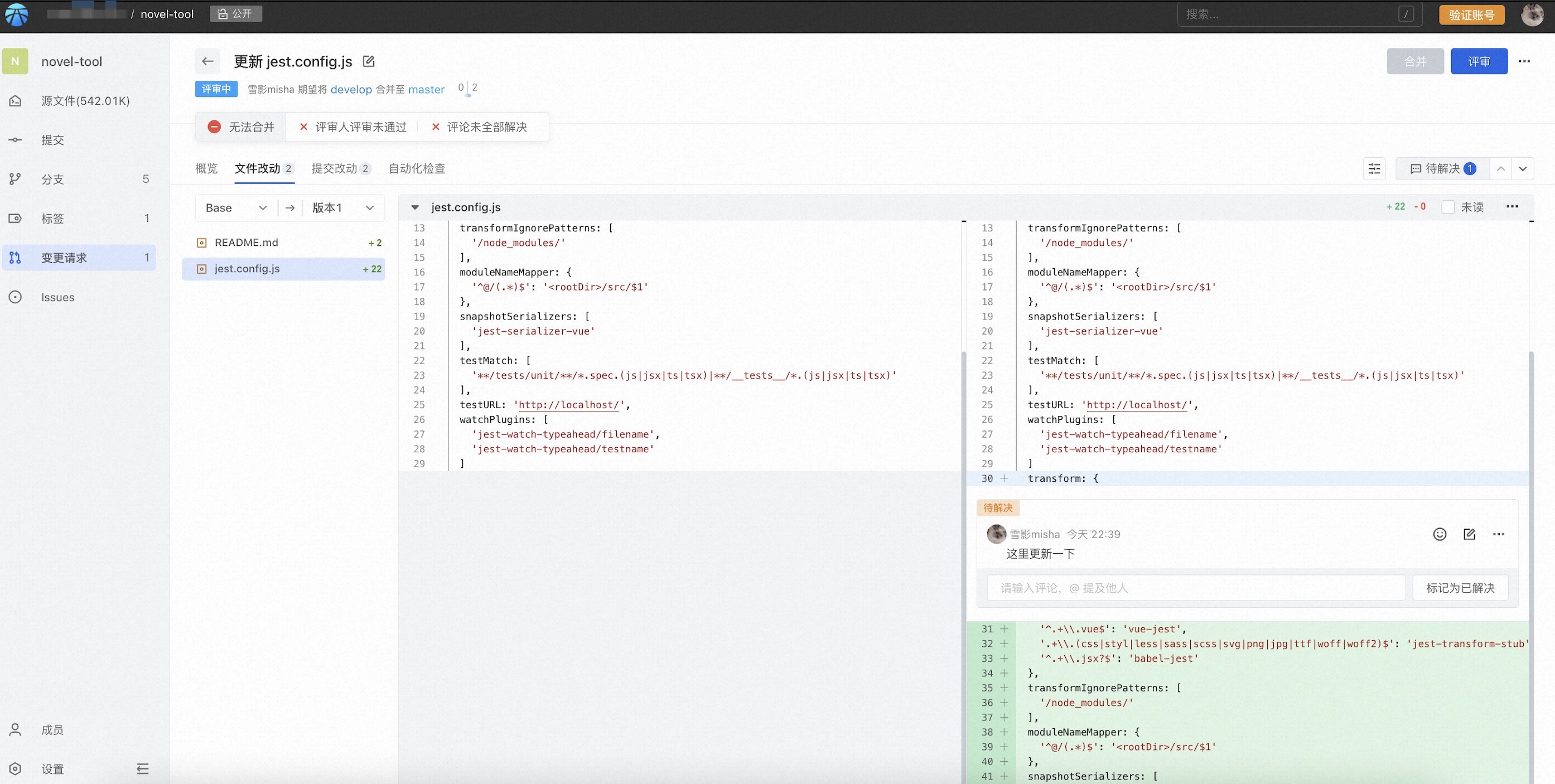Switch to the 提交改动 tab
The width and height of the screenshot is (1555, 784).
point(341,168)
